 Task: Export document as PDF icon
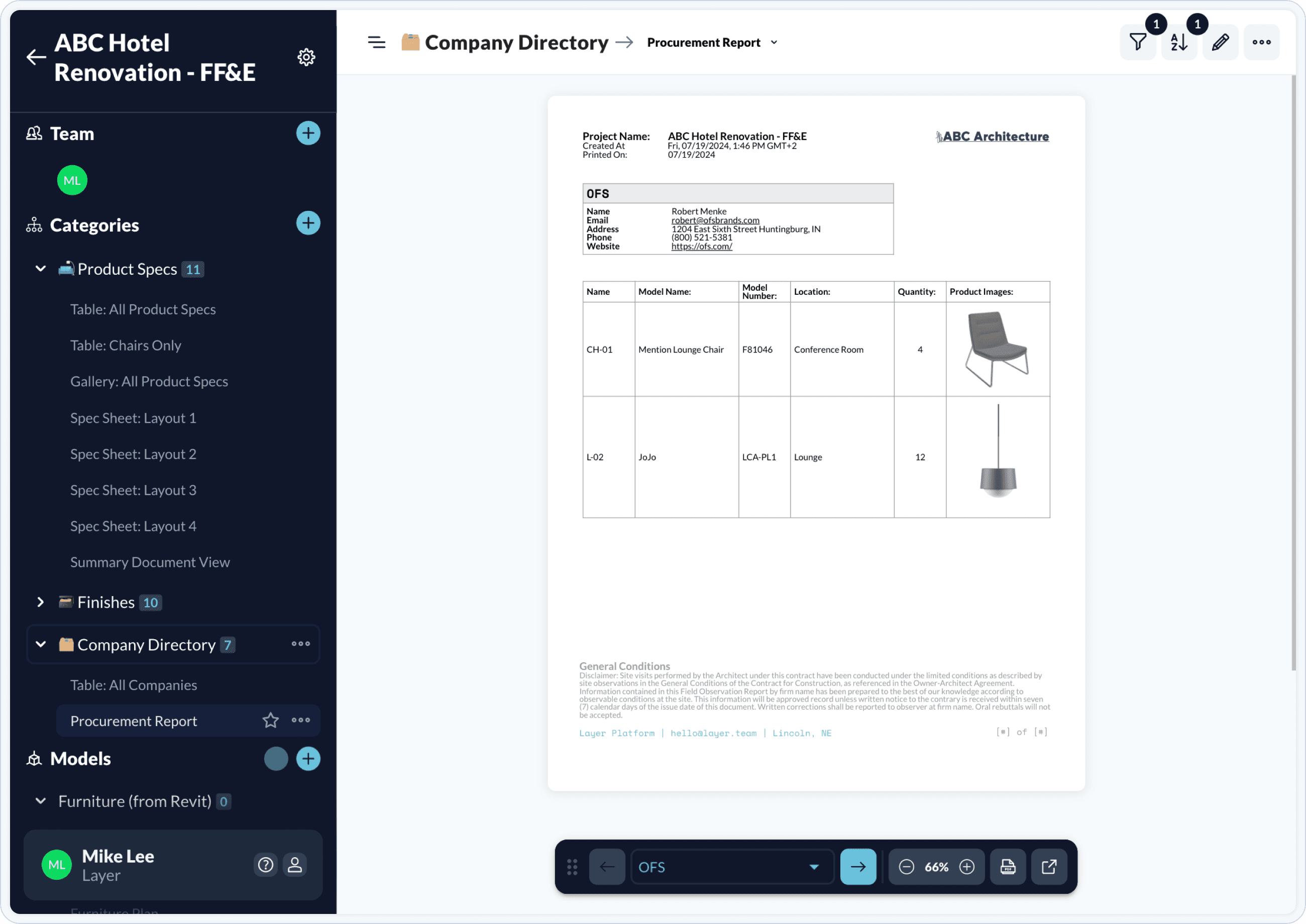1008,867
